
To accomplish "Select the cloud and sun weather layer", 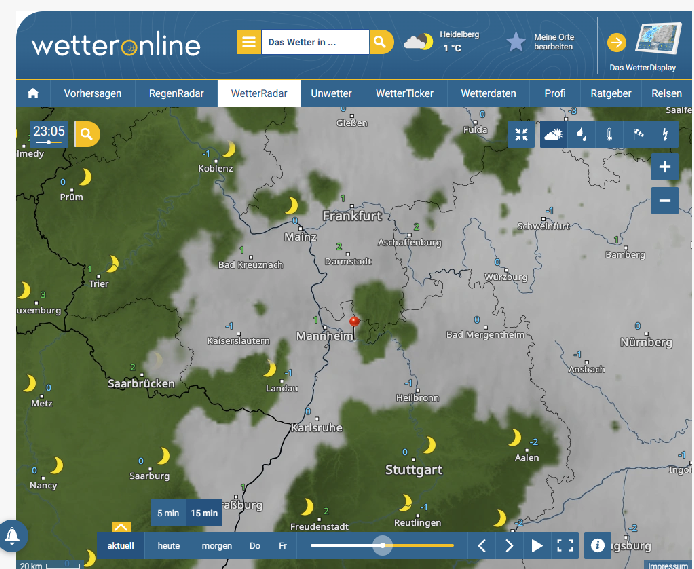I will pos(553,134).
